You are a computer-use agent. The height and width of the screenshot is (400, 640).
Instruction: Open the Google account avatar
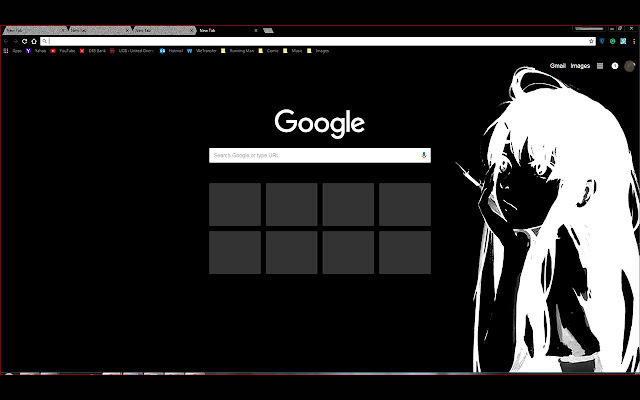(630, 66)
